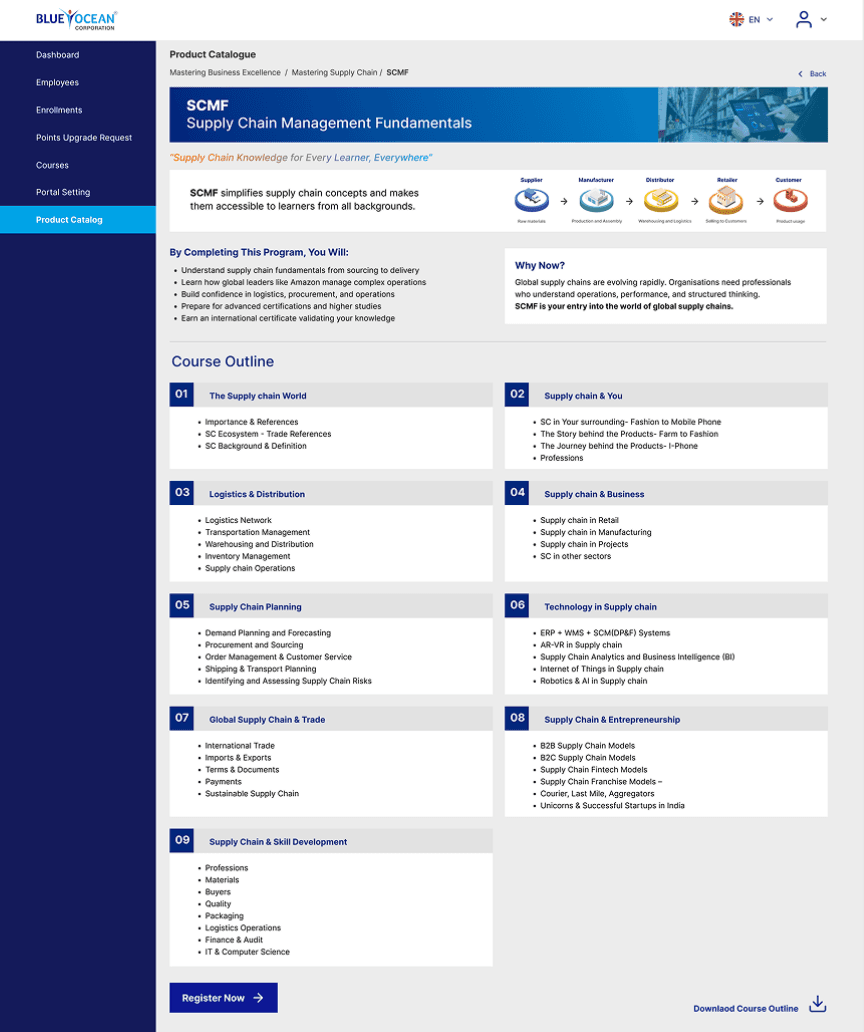Select Product Catalog sidebar item
The width and height of the screenshot is (864, 1032).
click(78, 220)
